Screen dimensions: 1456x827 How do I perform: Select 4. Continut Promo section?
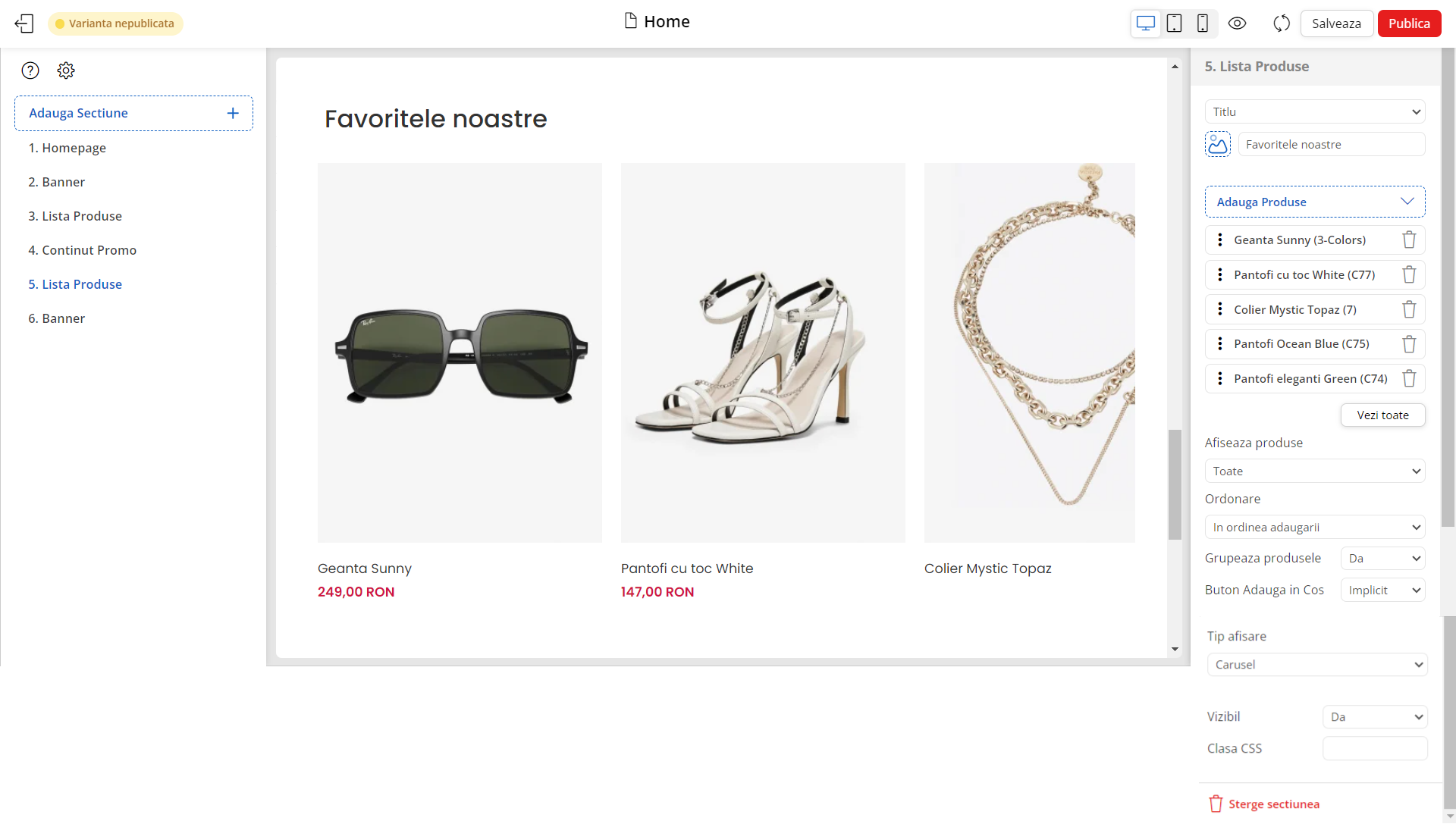pos(82,250)
